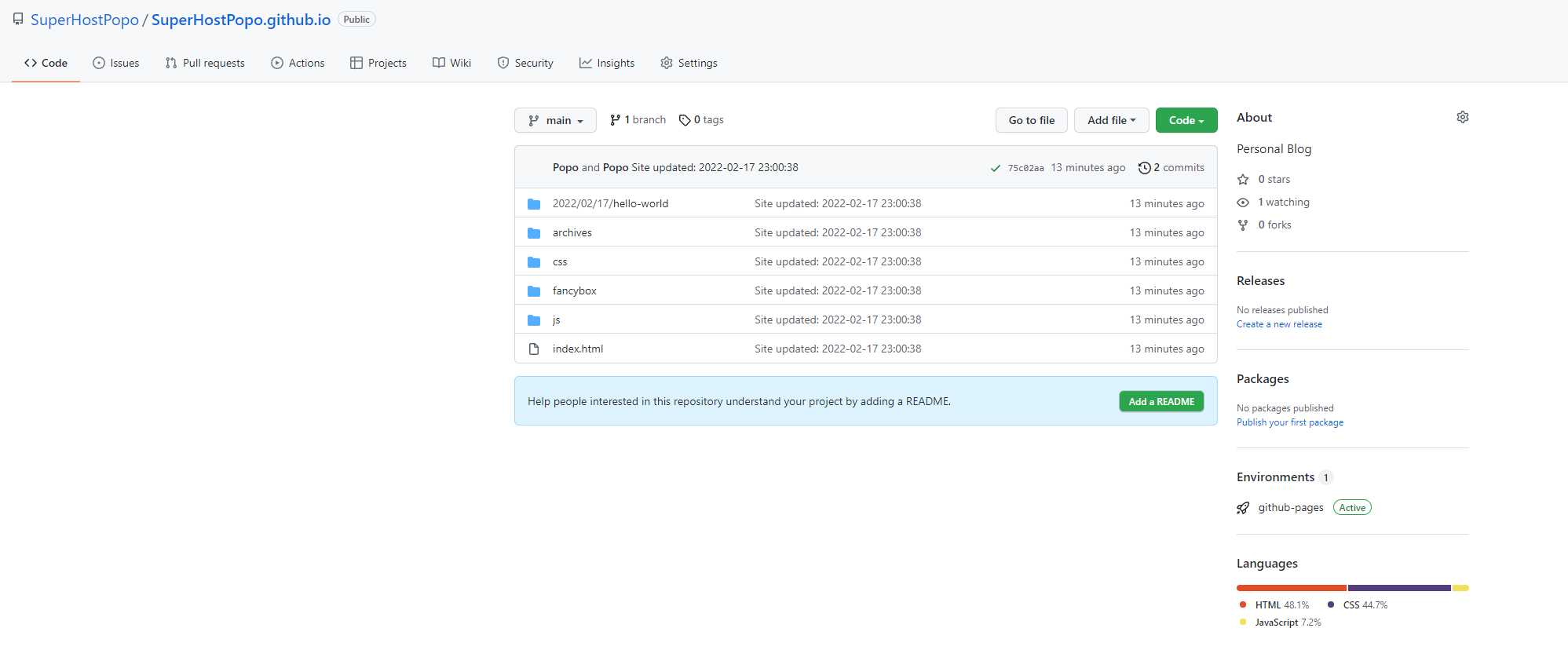Click the red HTML segment of language bar
Screen dimensions: 1568x661
(1292, 588)
